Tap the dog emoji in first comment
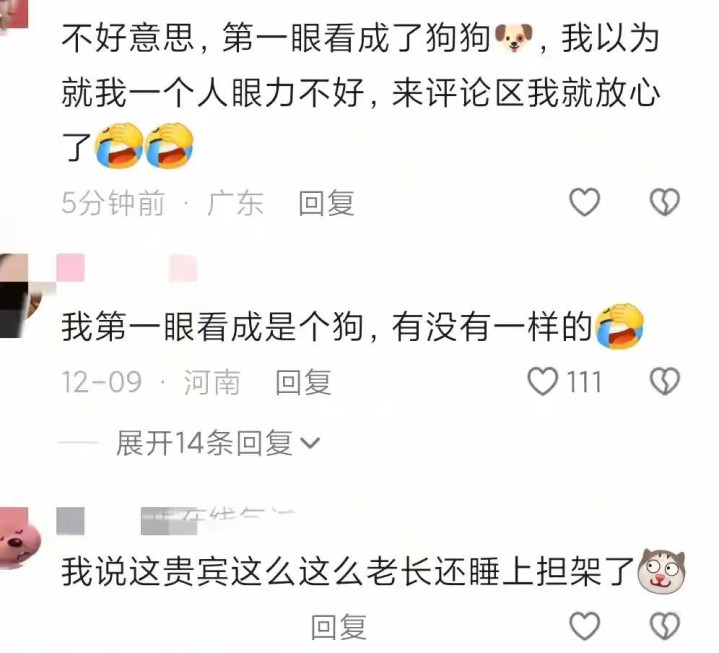This screenshot has height=653, width=719. [x=514, y=38]
